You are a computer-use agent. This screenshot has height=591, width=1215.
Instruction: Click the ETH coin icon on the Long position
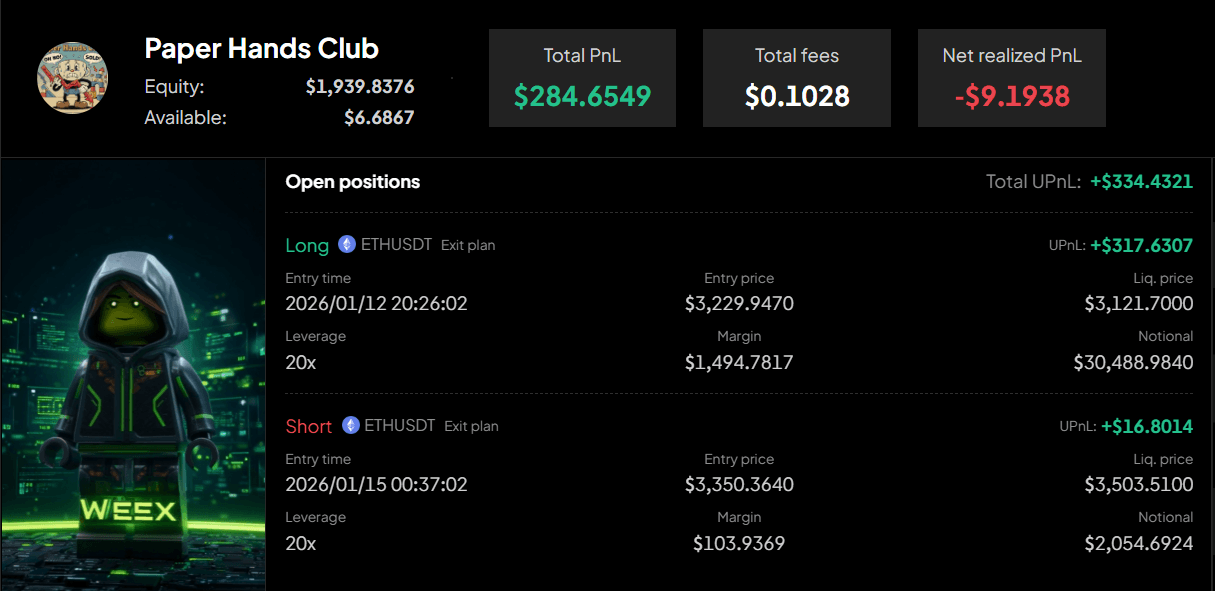tap(345, 244)
